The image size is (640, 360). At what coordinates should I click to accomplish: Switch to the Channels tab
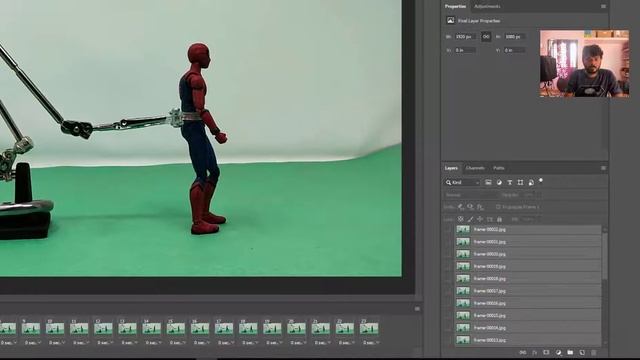(475, 168)
